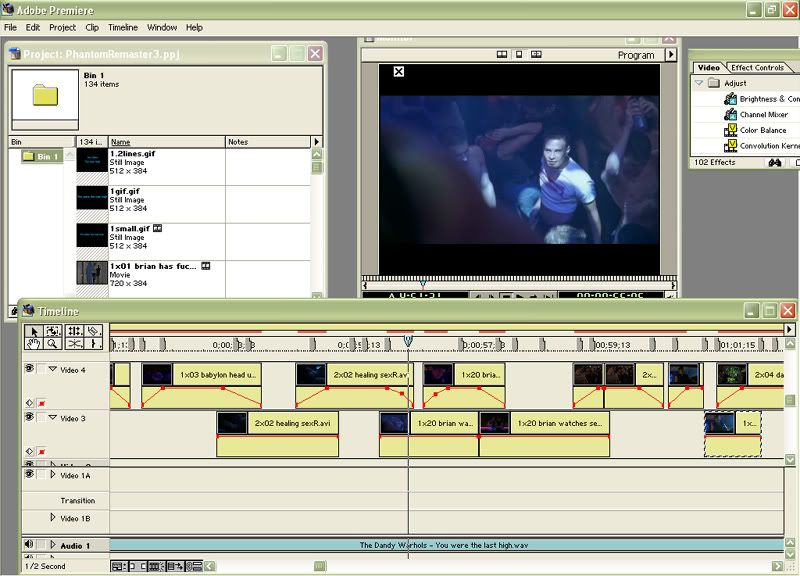Move the timeline playhead marker

(408, 340)
